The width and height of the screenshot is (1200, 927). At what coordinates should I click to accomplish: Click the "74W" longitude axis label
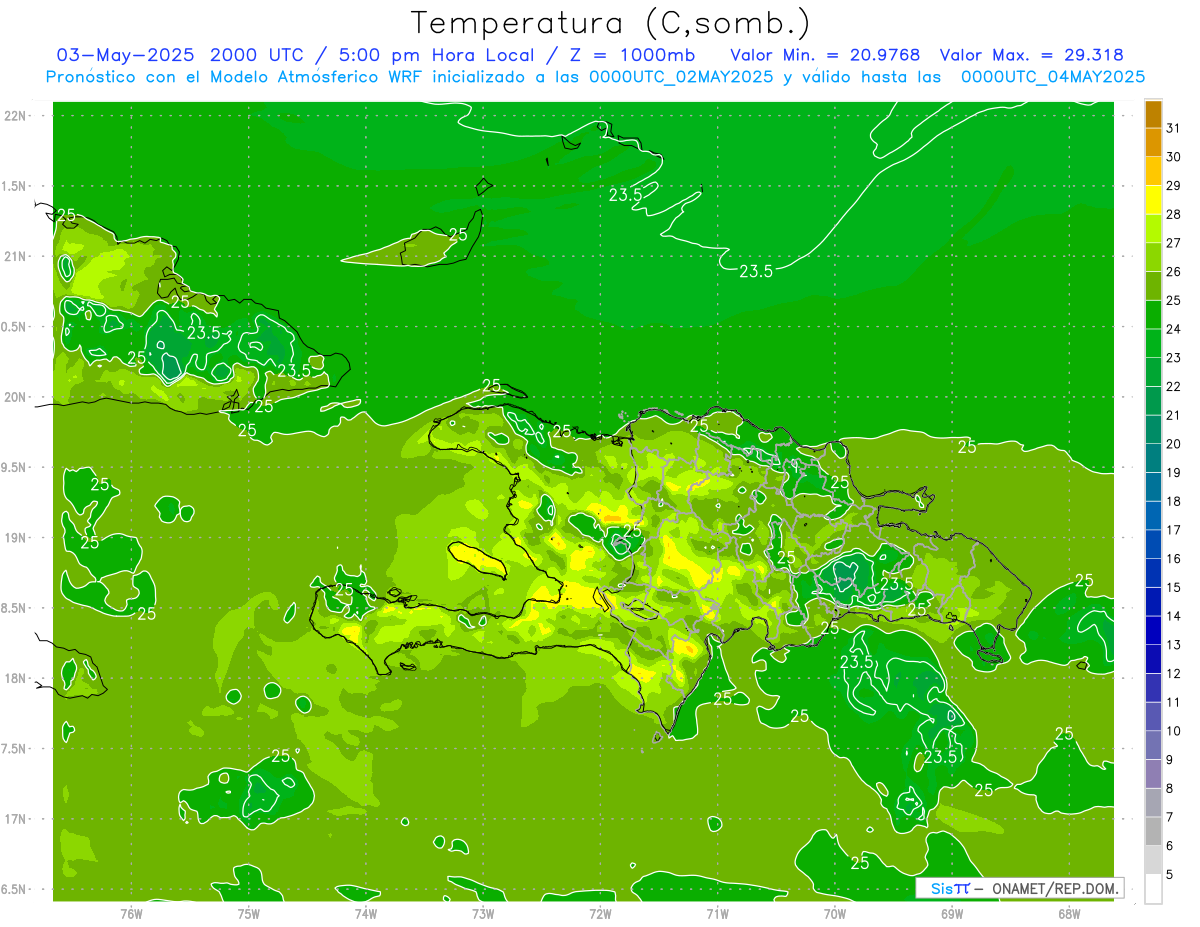(x=366, y=913)
